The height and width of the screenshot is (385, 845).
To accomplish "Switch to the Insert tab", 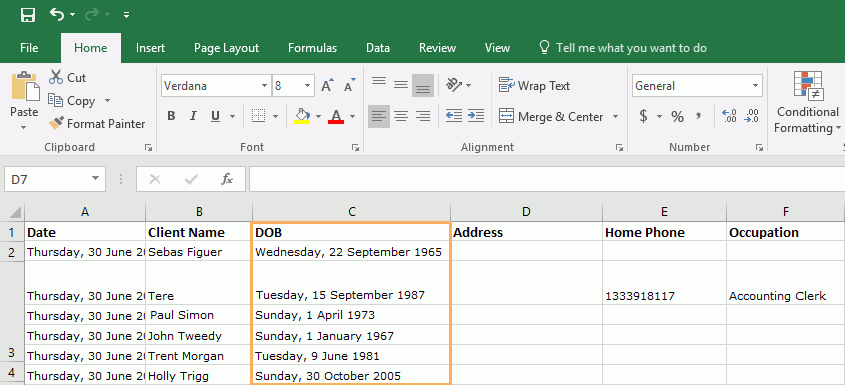I will coord(150,48).
